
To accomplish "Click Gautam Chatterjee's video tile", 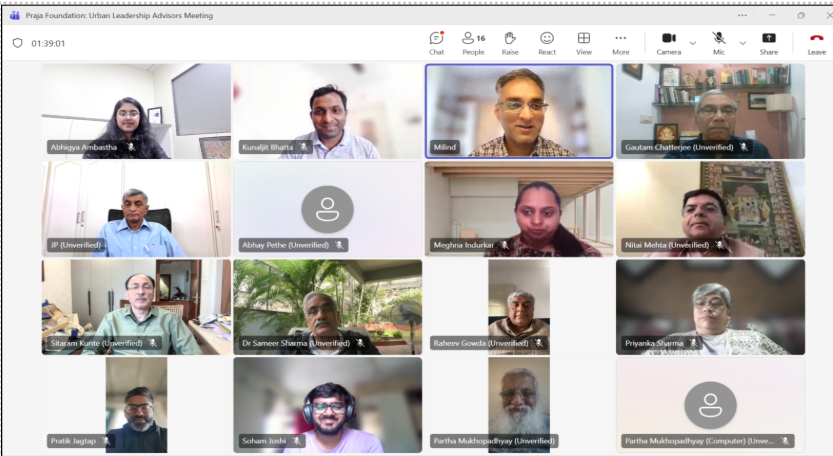I will [x=710, y=110].
